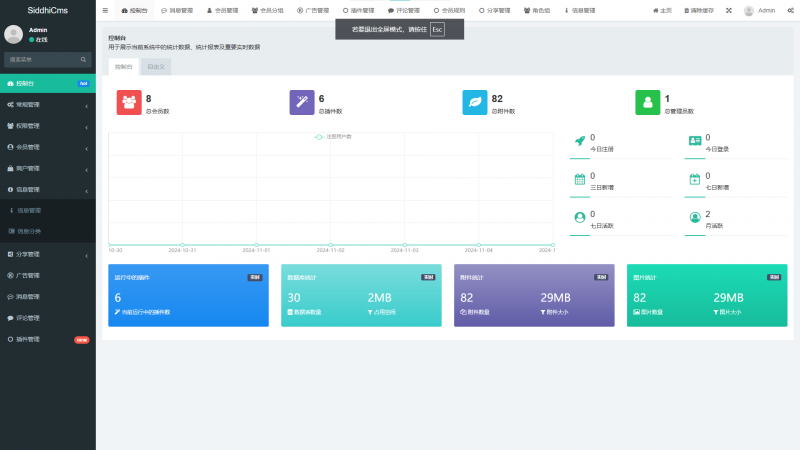Viewport: 800px width, 450px height.
Task: Open 评论管理 in sidebar
Action: pos(47,318)
